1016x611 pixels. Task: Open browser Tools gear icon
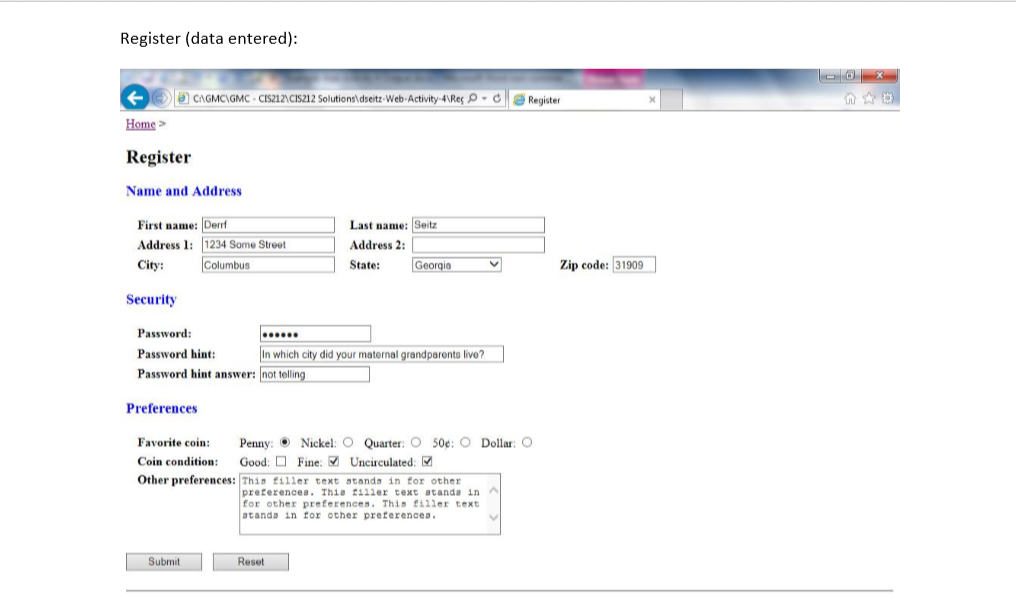[888, 98]
